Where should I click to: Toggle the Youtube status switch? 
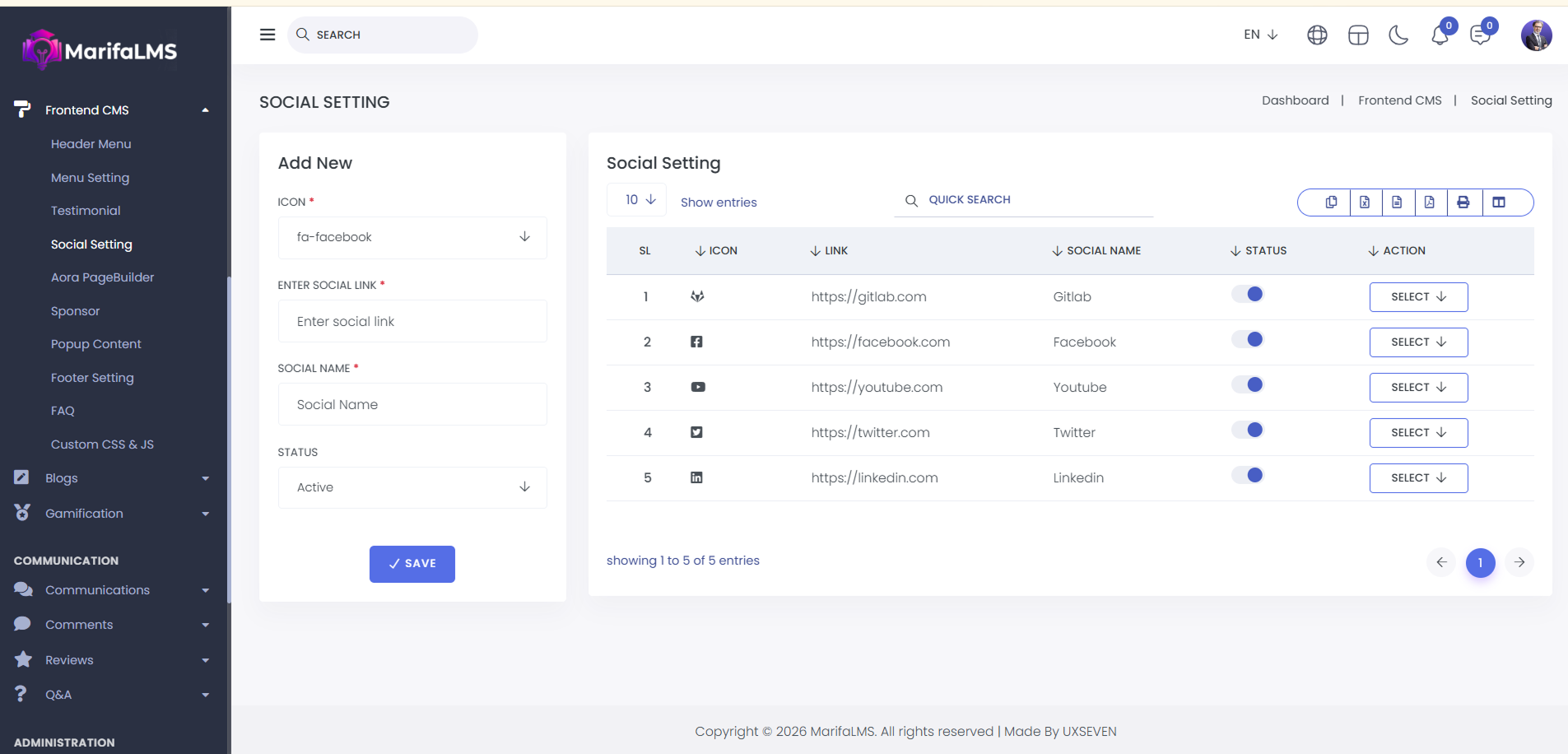(1248, 385)
